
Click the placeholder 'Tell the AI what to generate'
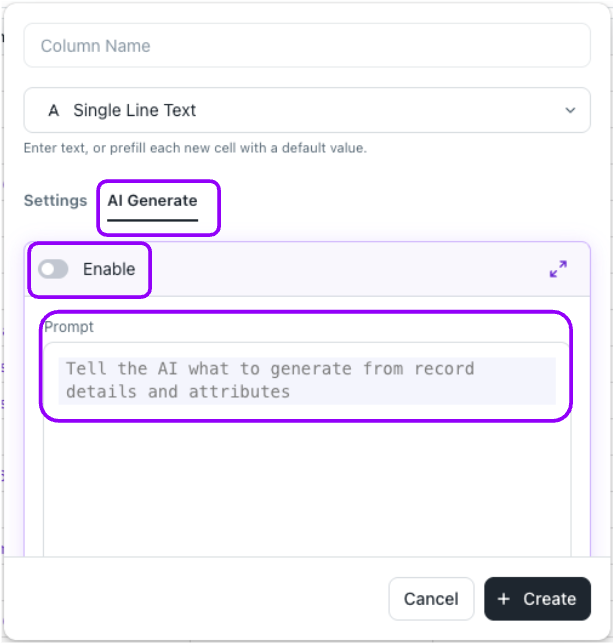pos(209,369)
